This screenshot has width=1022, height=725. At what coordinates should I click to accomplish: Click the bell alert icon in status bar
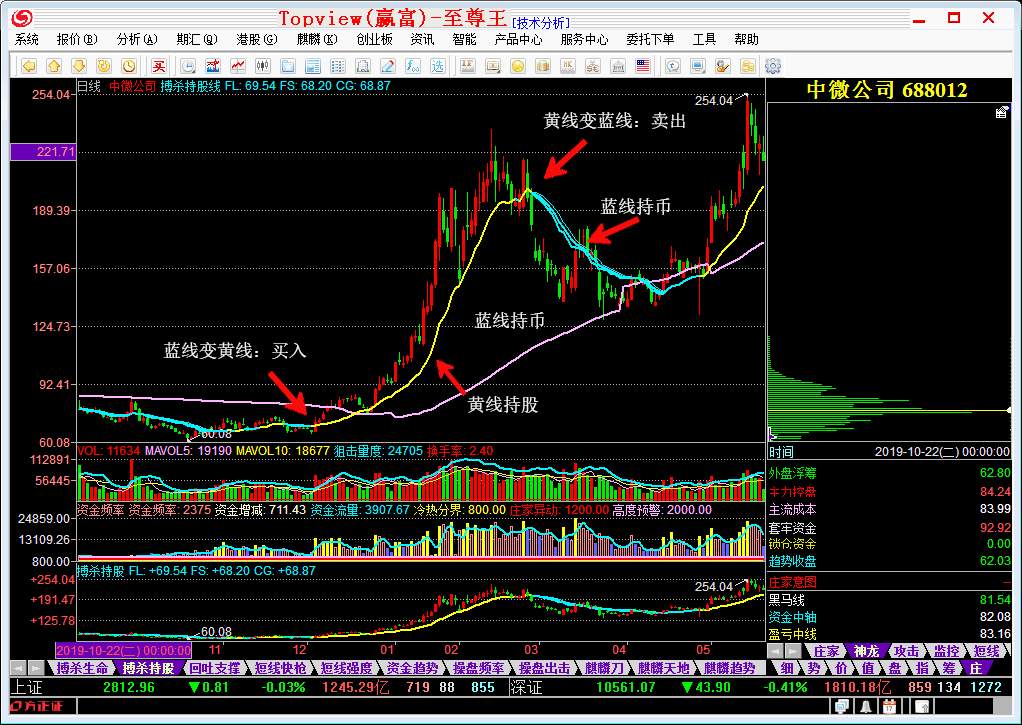[866, 707]
